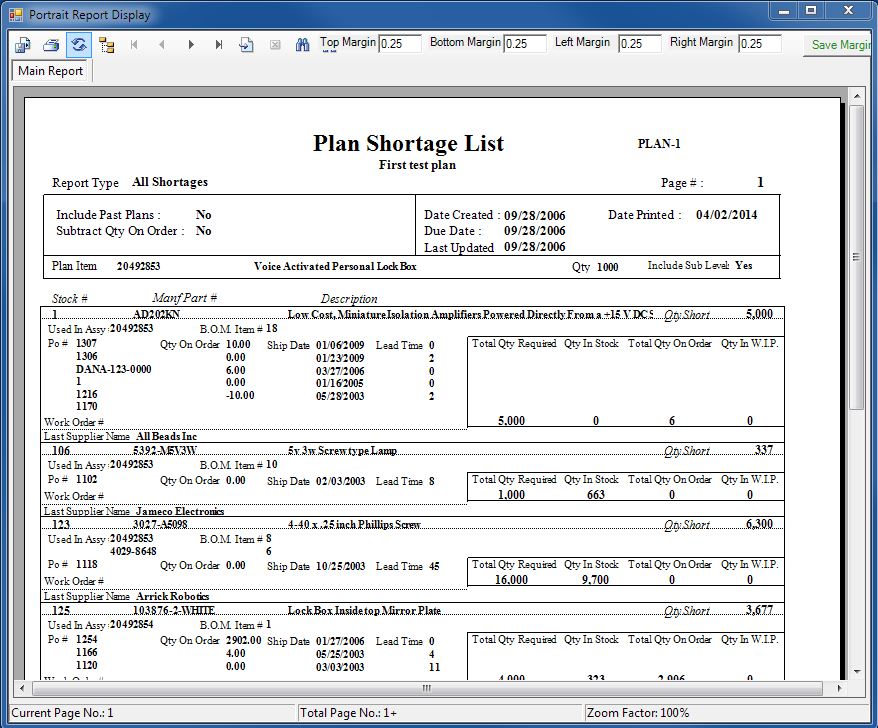Click Qty Short value 6,300
878x728 pixels.
pyautogui.click(x=759, y=524)
